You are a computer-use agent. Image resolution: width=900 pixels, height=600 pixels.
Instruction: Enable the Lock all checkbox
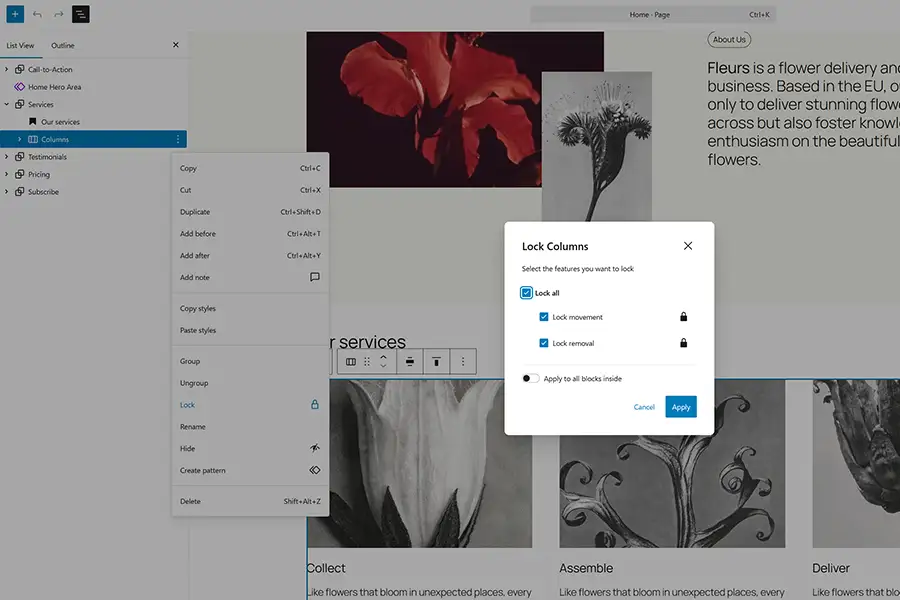527,292
